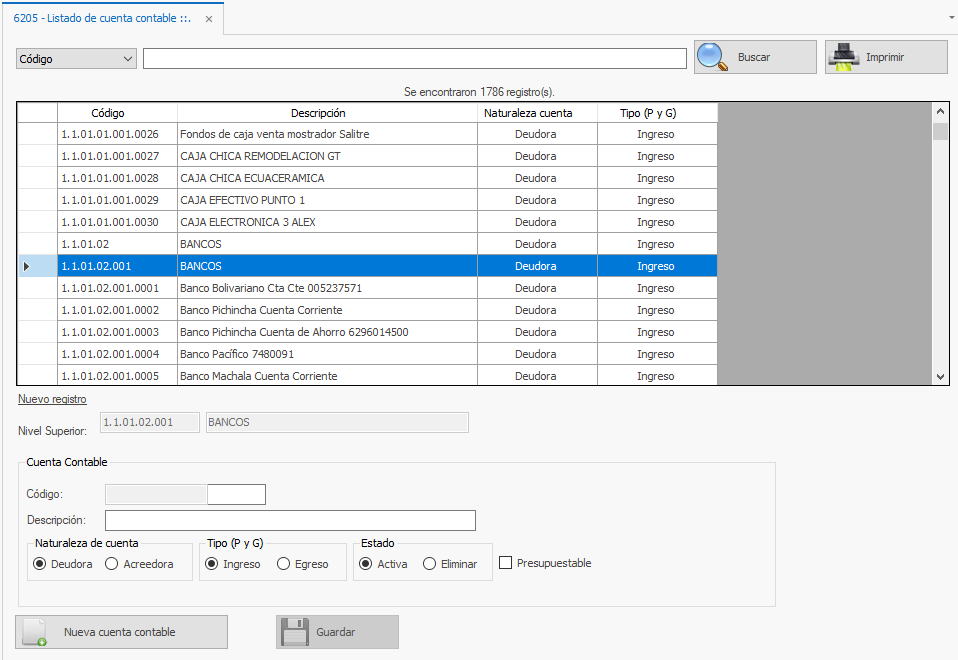958x660 pixels.
Task: Close the Listado de cuenta contable tab
Action: pyautogui.click(x=209, y=19)
